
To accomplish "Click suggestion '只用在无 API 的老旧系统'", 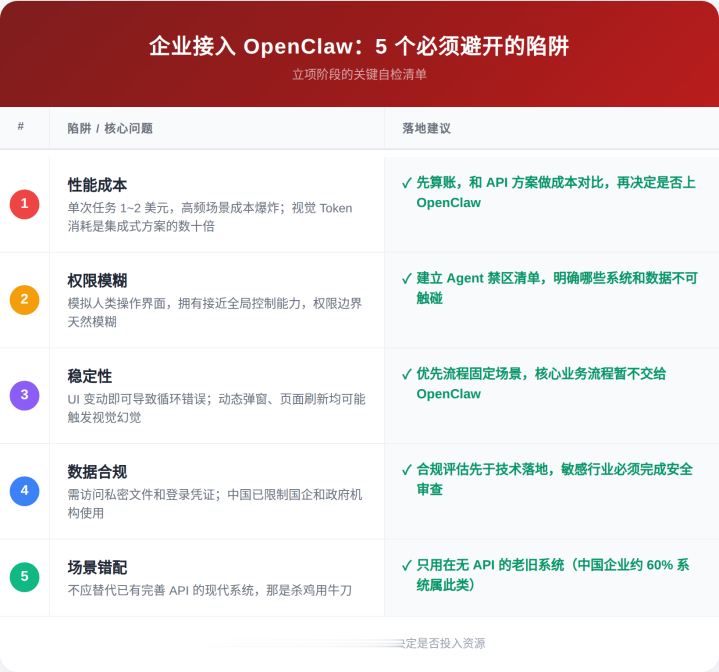I will [x=553, y=575].
